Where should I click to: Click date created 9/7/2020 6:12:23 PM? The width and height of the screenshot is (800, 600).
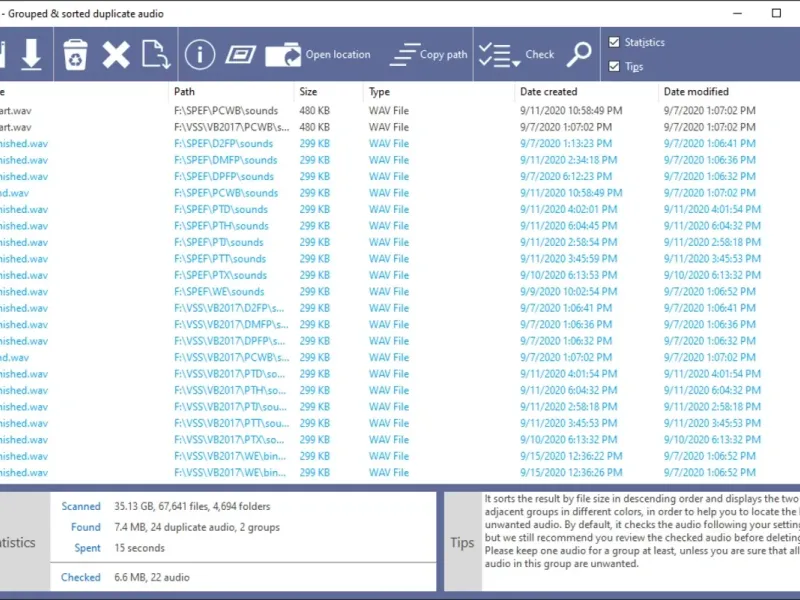(566, 177)
